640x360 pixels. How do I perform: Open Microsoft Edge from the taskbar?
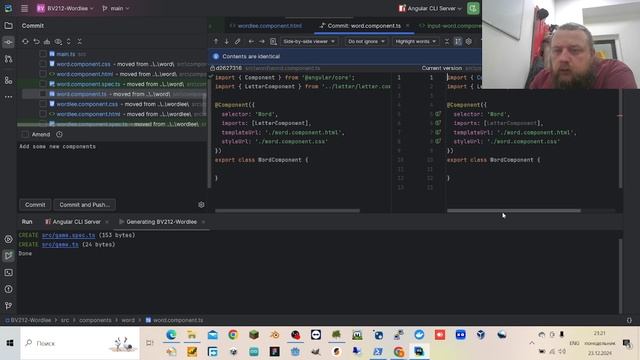coord(171,335)
